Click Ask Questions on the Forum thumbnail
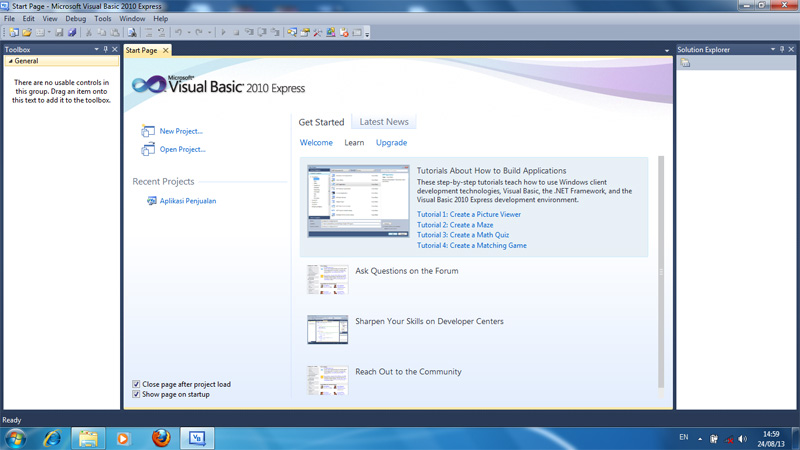The width and height of the screenshot is (800, 450). pyautogui.click(x=328, y=280)
